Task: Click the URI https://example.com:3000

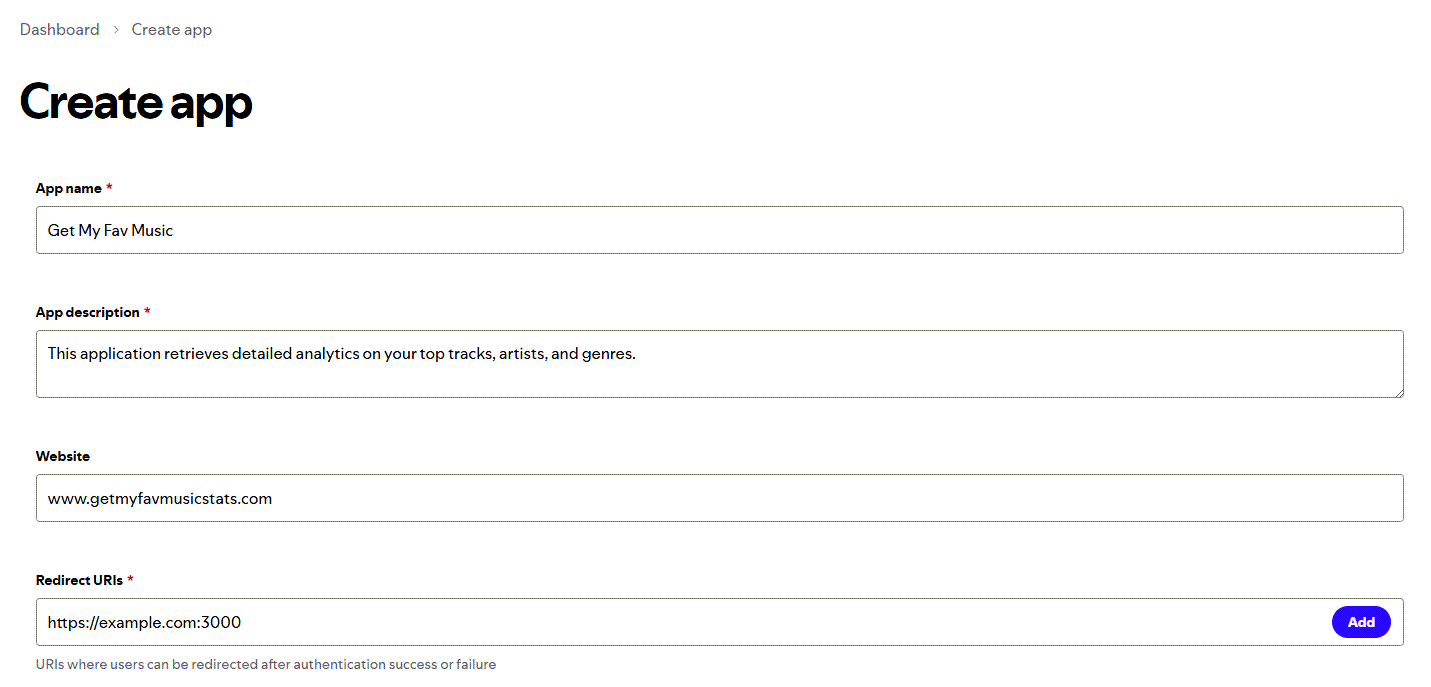Action: [x=145, y=621]
